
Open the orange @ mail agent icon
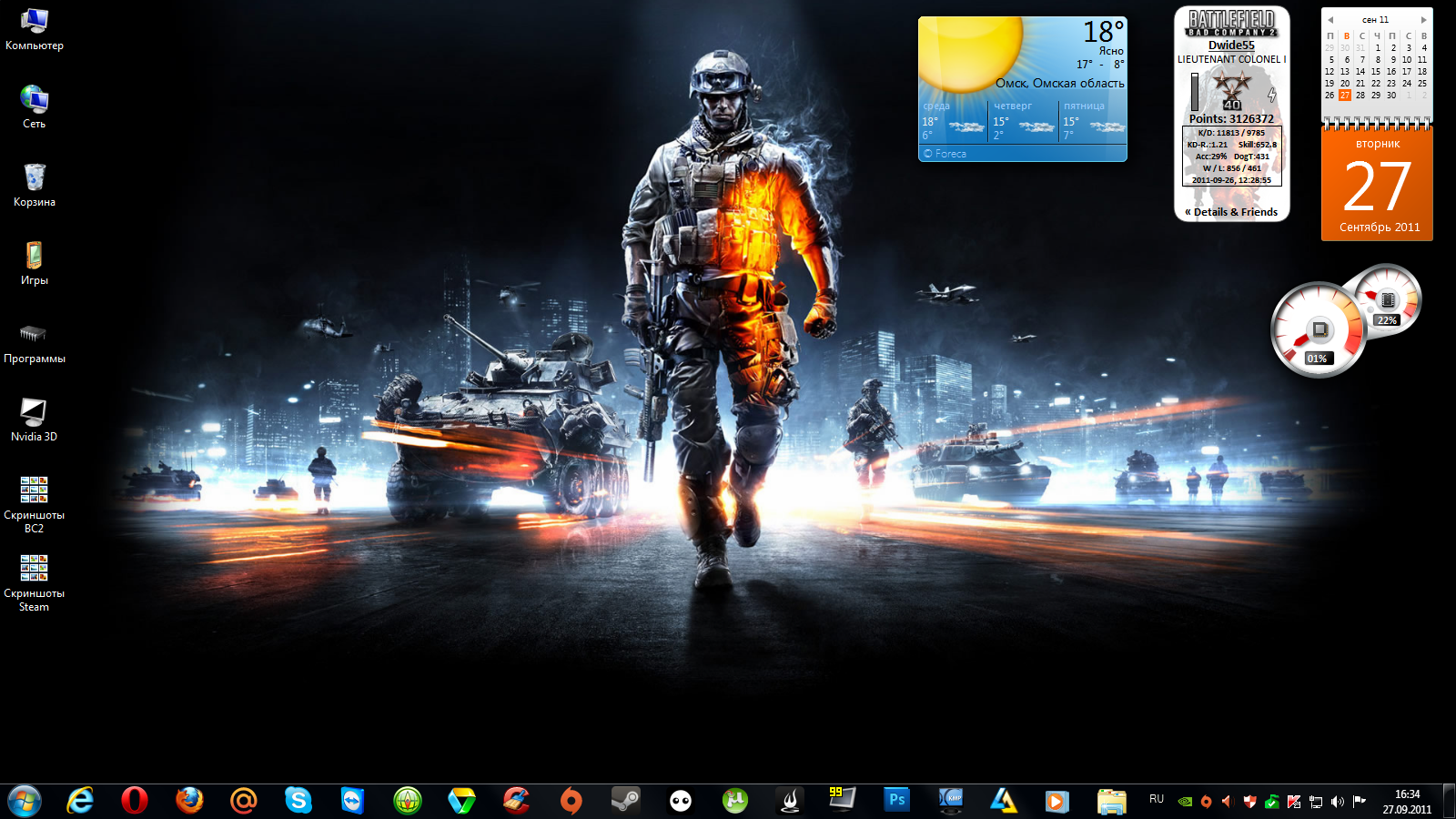coord(244,801)
